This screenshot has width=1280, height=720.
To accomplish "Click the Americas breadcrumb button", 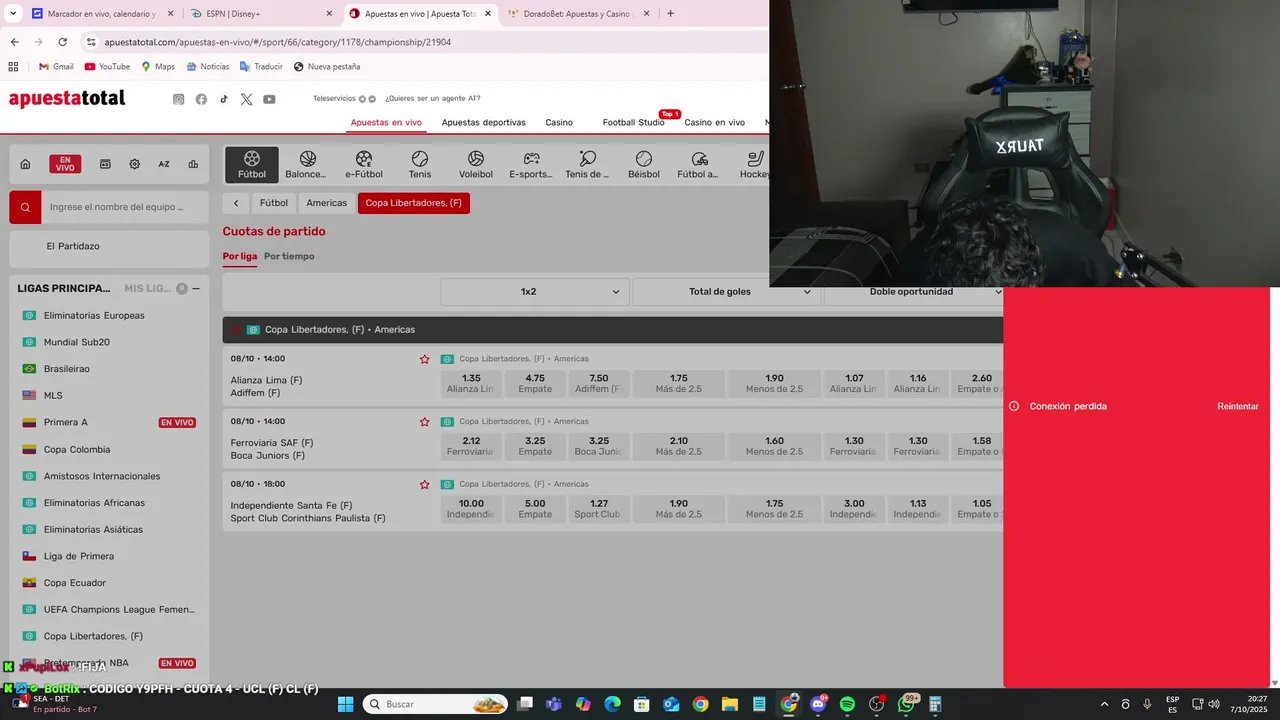I will (x=327, y=203).
